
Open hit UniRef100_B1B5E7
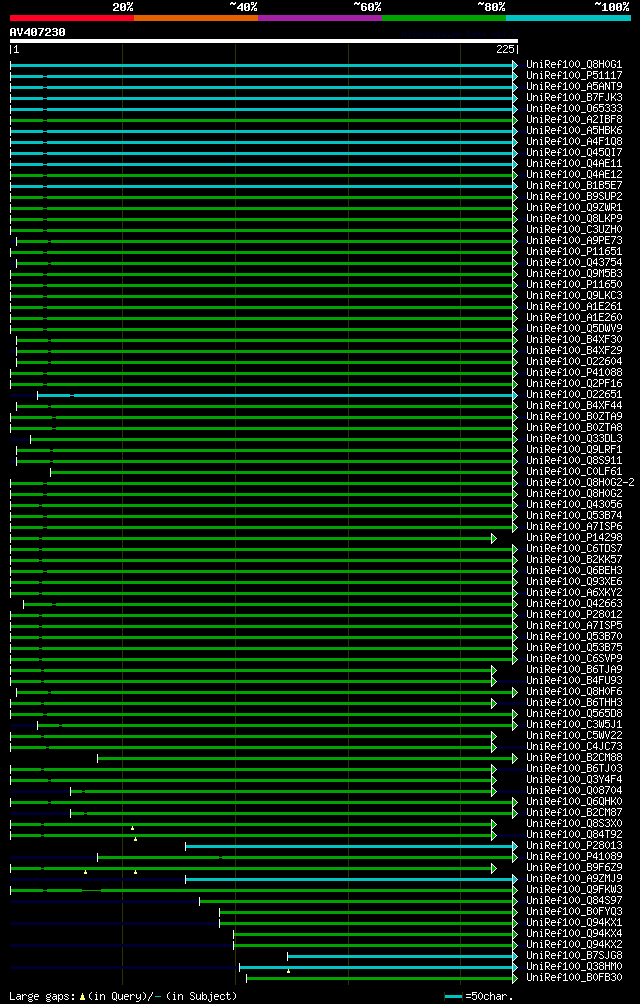point(573,186)
